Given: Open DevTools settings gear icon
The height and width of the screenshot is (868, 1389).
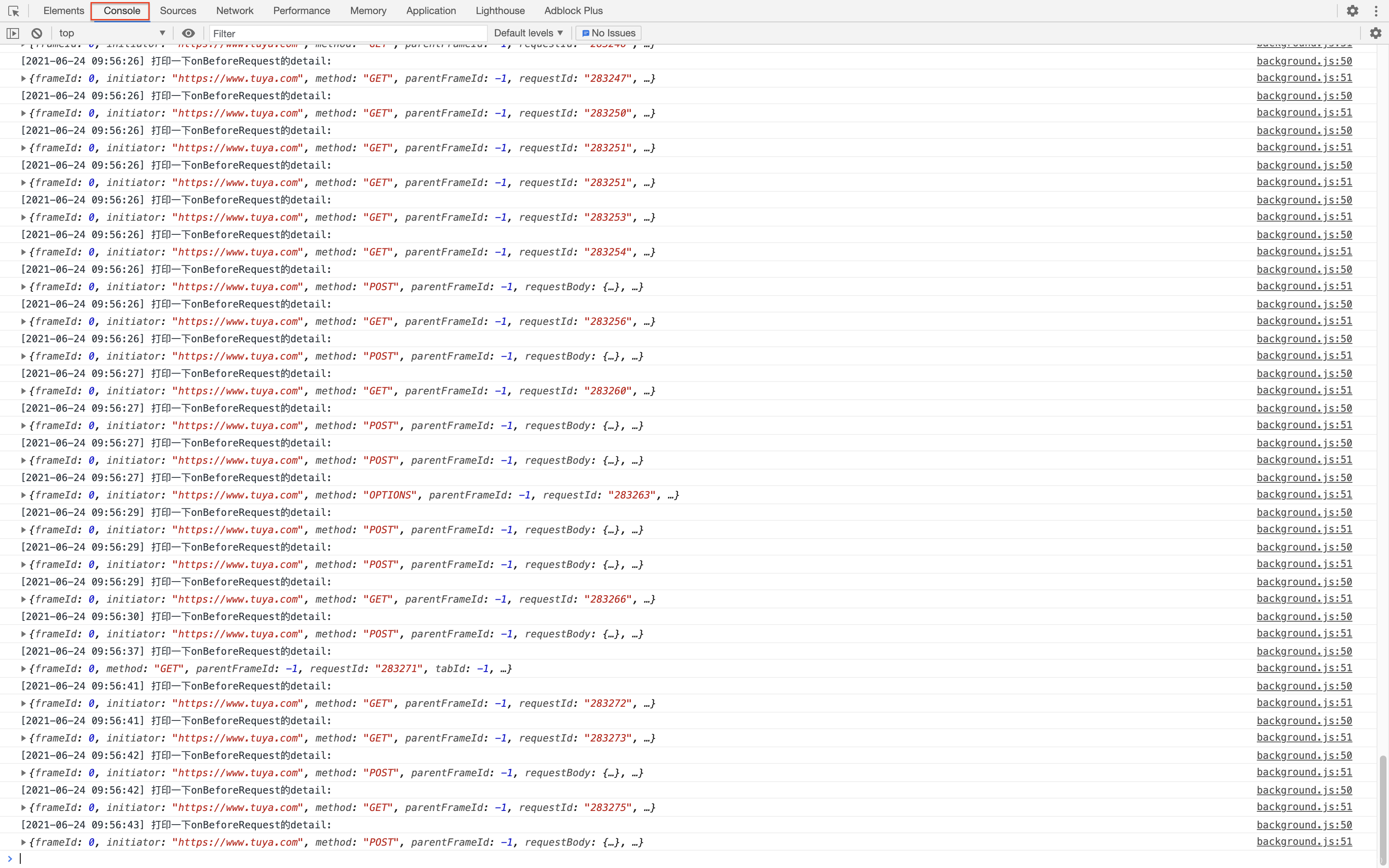Looking at the screenshot, I should (x=1352, y=11).
